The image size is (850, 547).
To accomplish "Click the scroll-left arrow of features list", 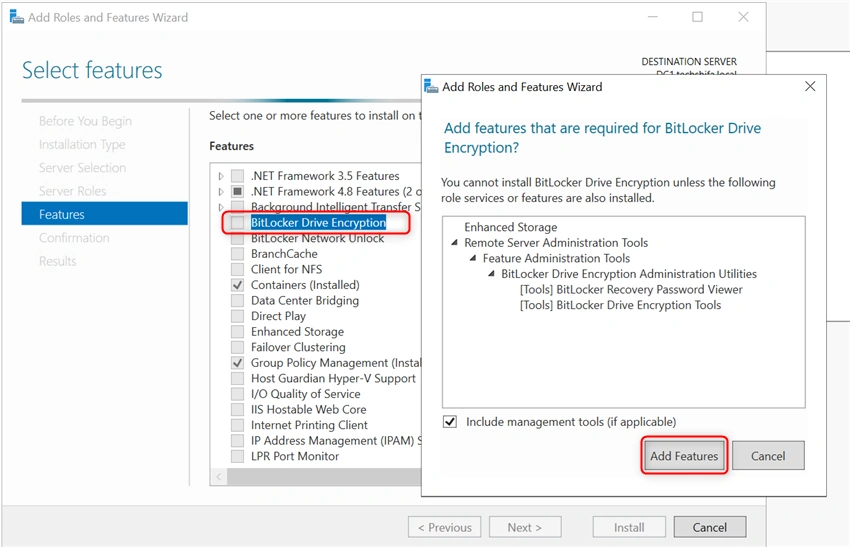I will point(219,477).
